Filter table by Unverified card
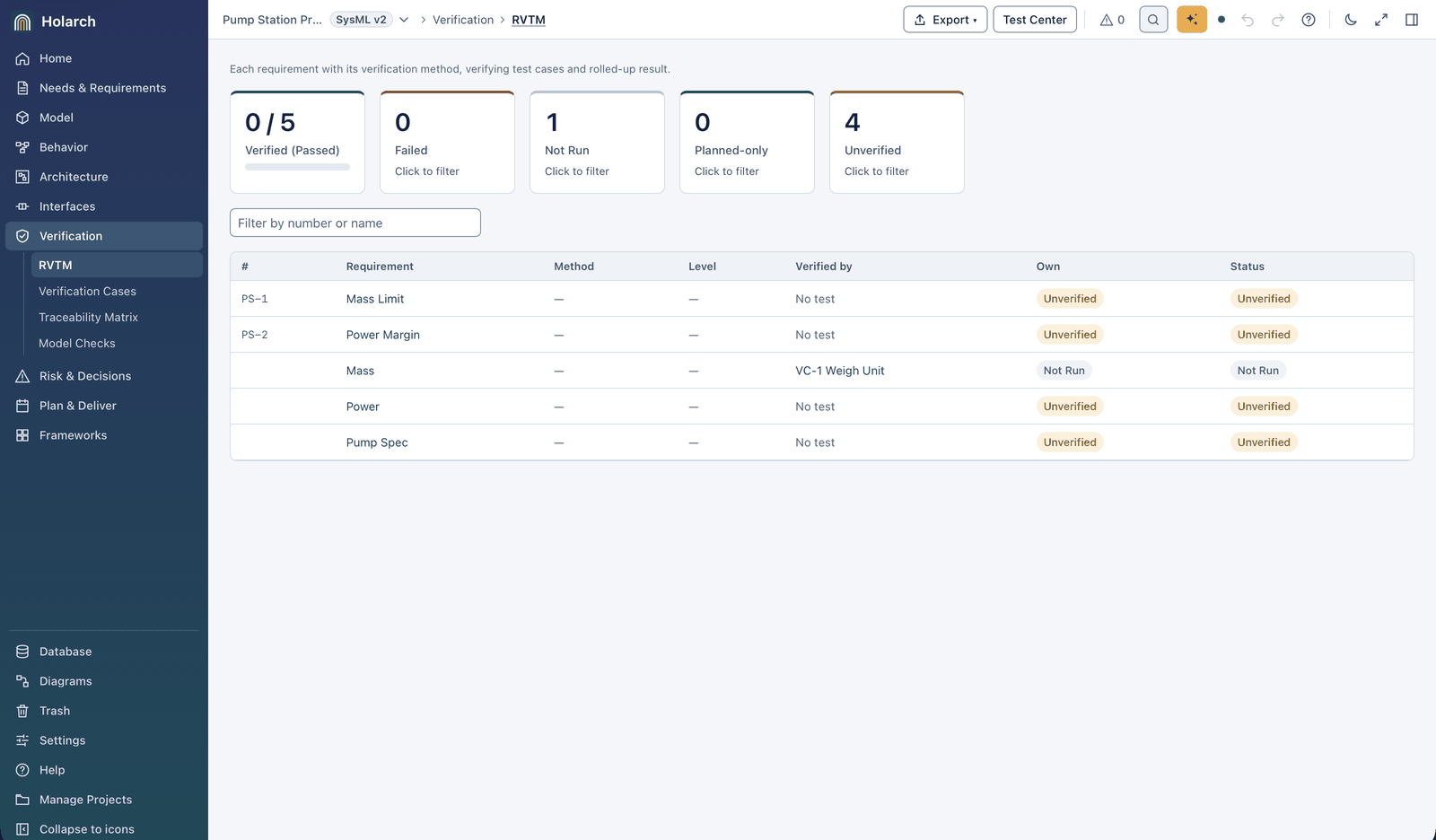This screenshot has width=1436, height=840. coord(897,142)
